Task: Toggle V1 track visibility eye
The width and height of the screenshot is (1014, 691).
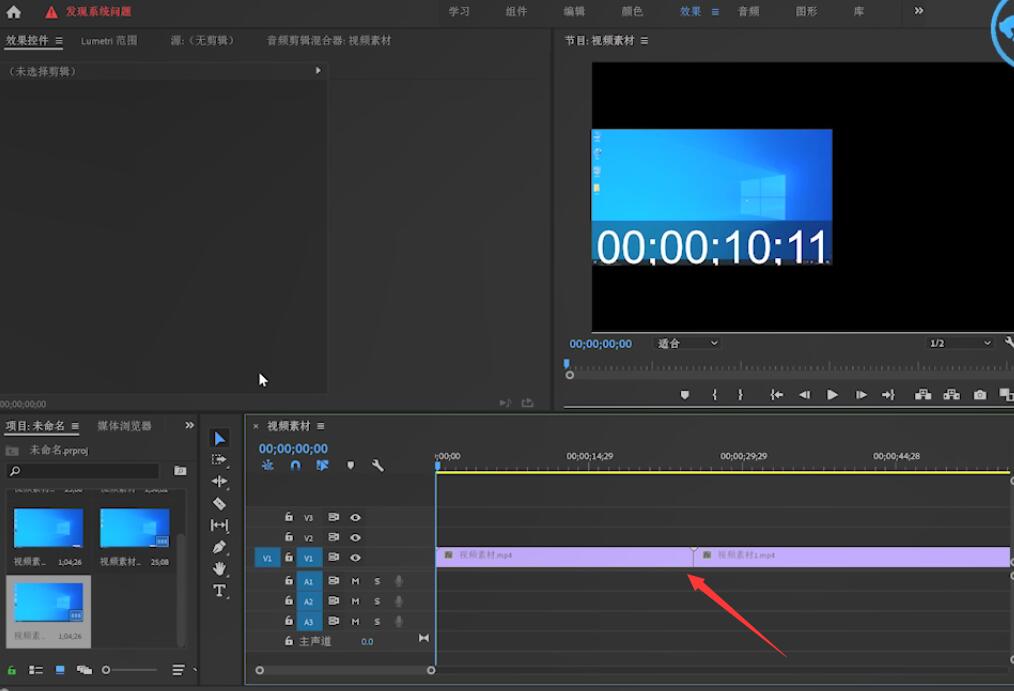Action: coord(355,558)
